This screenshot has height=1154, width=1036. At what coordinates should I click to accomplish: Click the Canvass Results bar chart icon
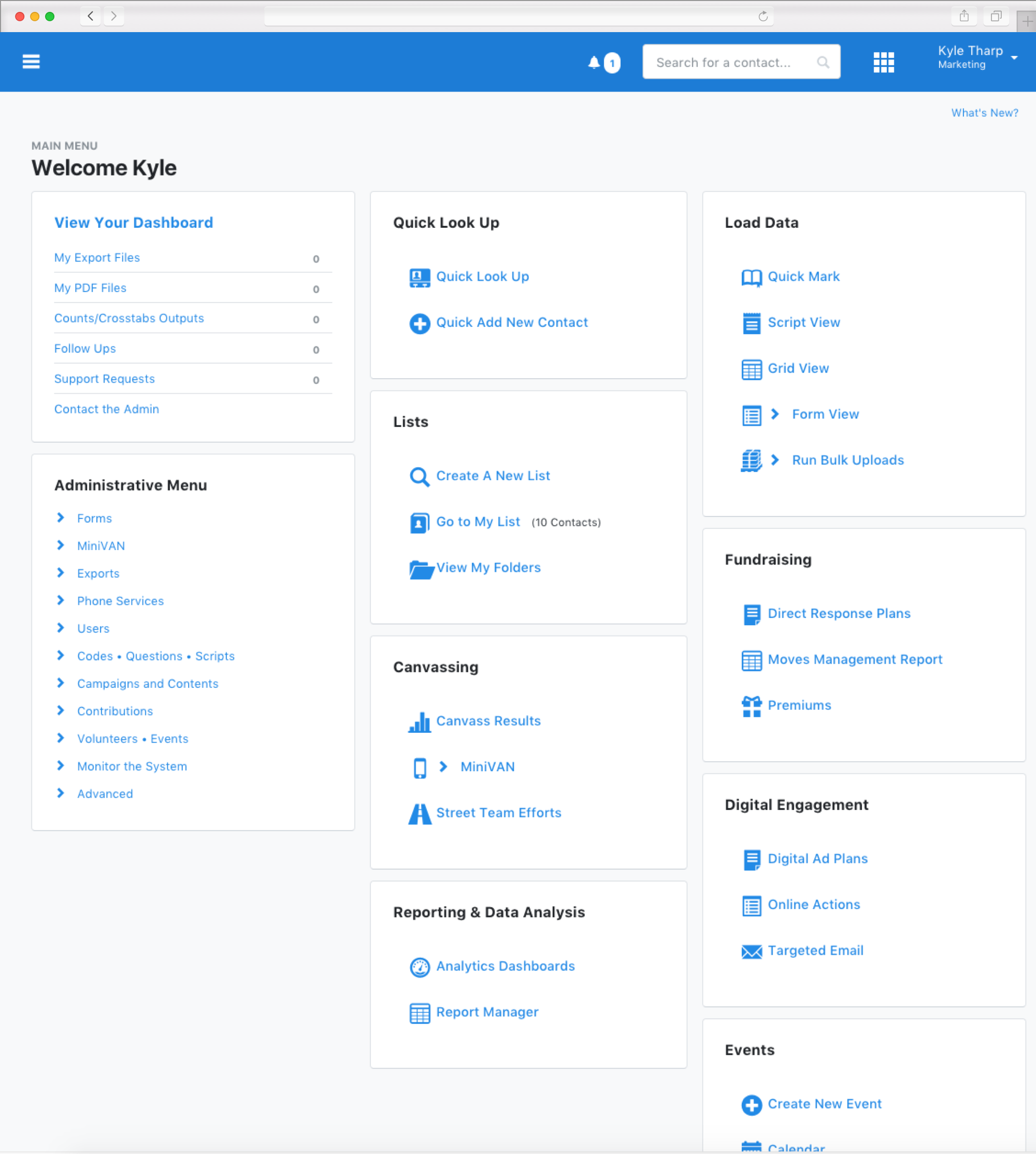420,722
